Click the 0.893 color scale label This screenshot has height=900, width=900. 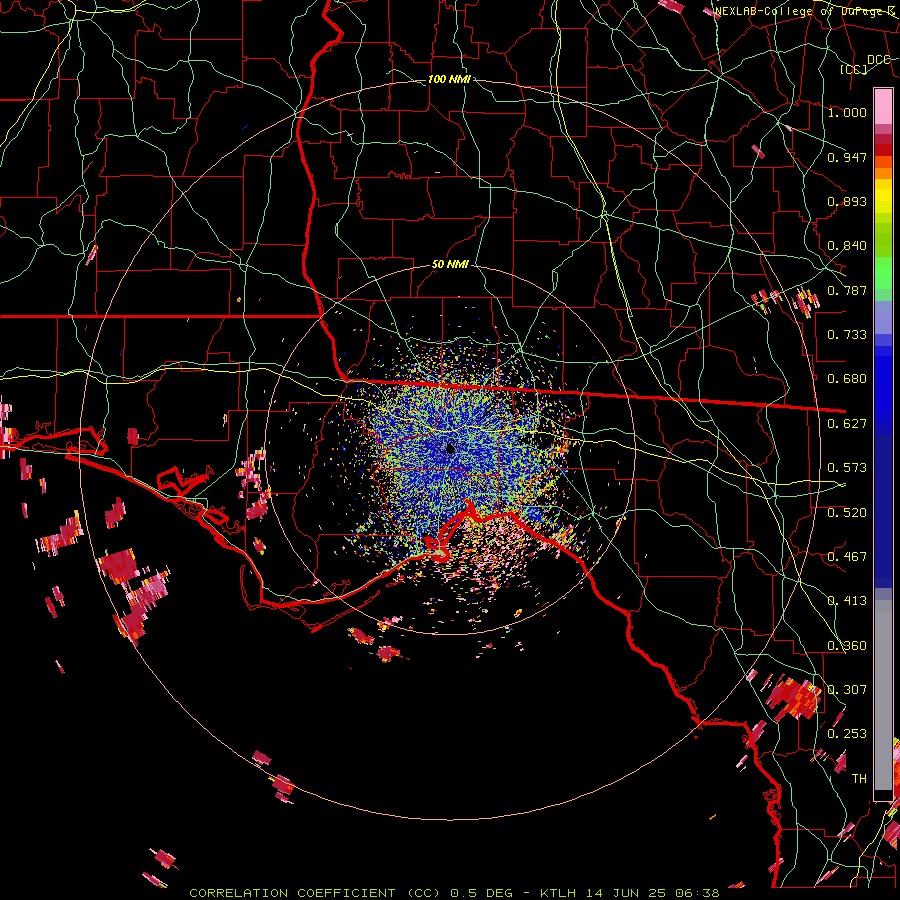[x=847, y=201]
